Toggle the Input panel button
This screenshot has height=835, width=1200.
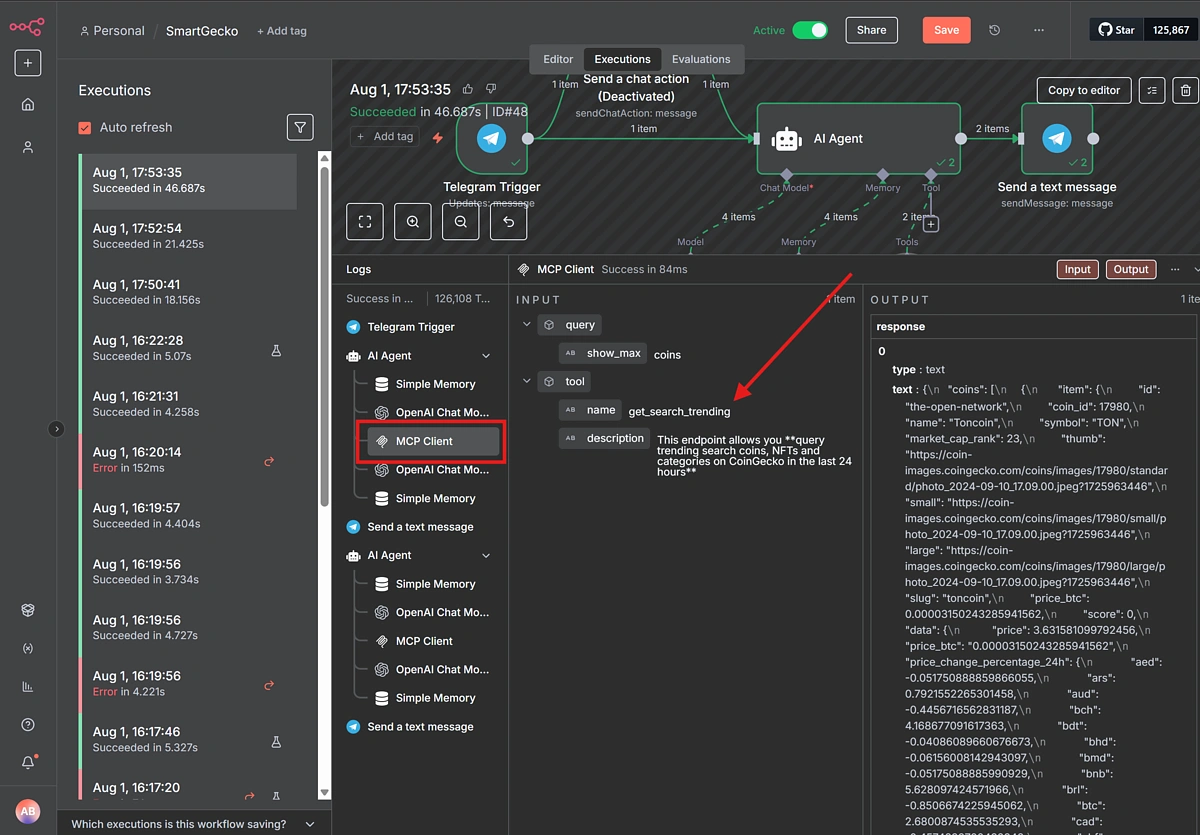pos(1077,269)
